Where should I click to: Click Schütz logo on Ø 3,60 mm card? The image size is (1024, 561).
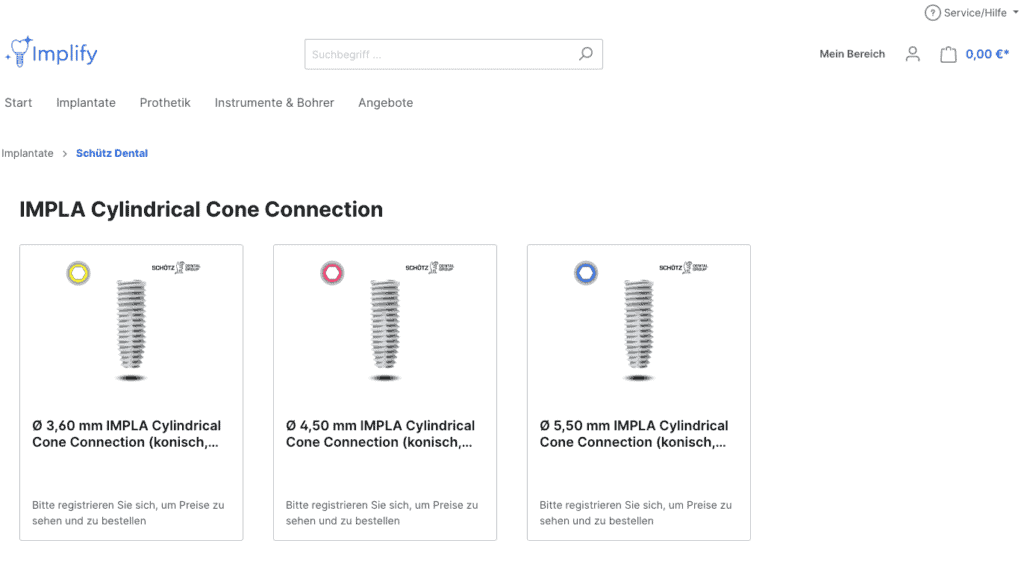point(176,267)
